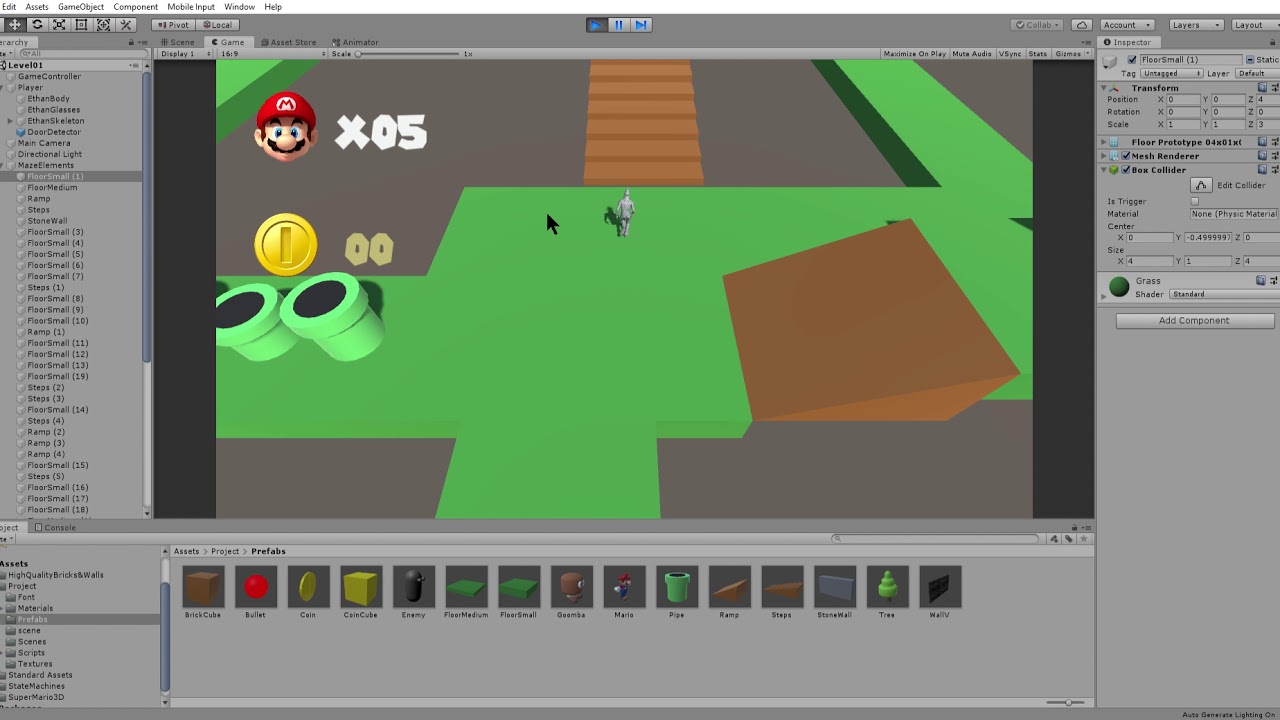Open the Transform component help icon
This screenshot has width=1280, height=720.
pos(1264,88)
